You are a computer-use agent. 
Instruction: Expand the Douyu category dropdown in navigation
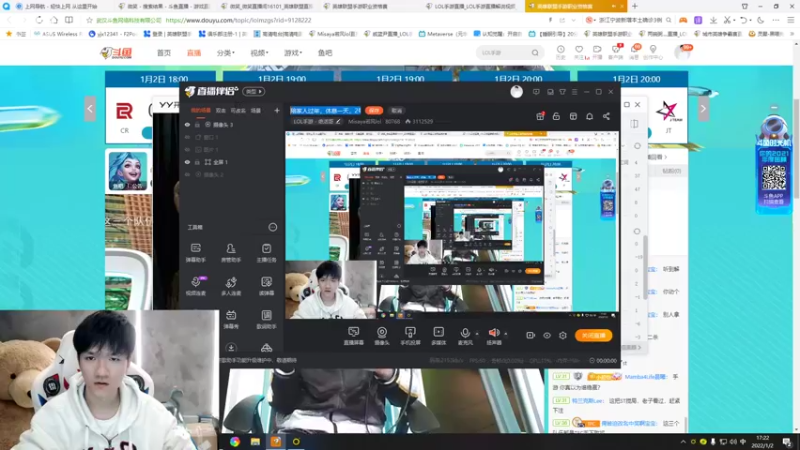226,53
